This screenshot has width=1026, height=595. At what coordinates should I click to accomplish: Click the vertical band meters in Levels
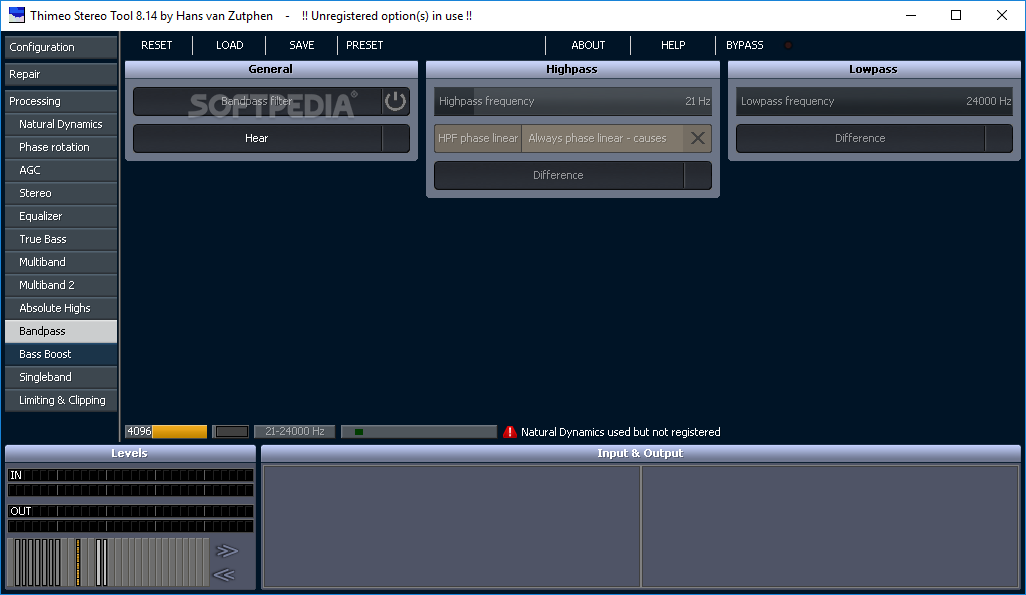click(x=108, y=562)
